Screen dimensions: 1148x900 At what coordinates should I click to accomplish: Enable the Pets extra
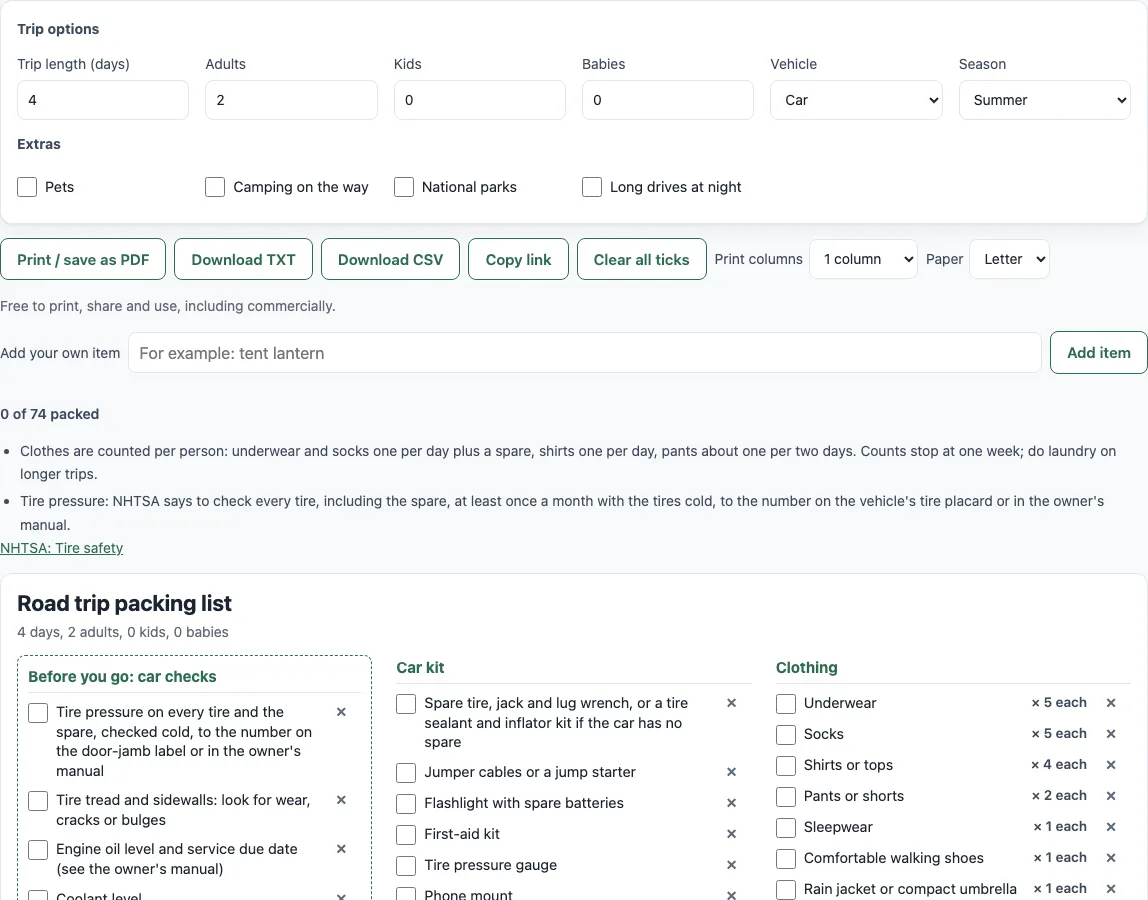tap(27, 187)
